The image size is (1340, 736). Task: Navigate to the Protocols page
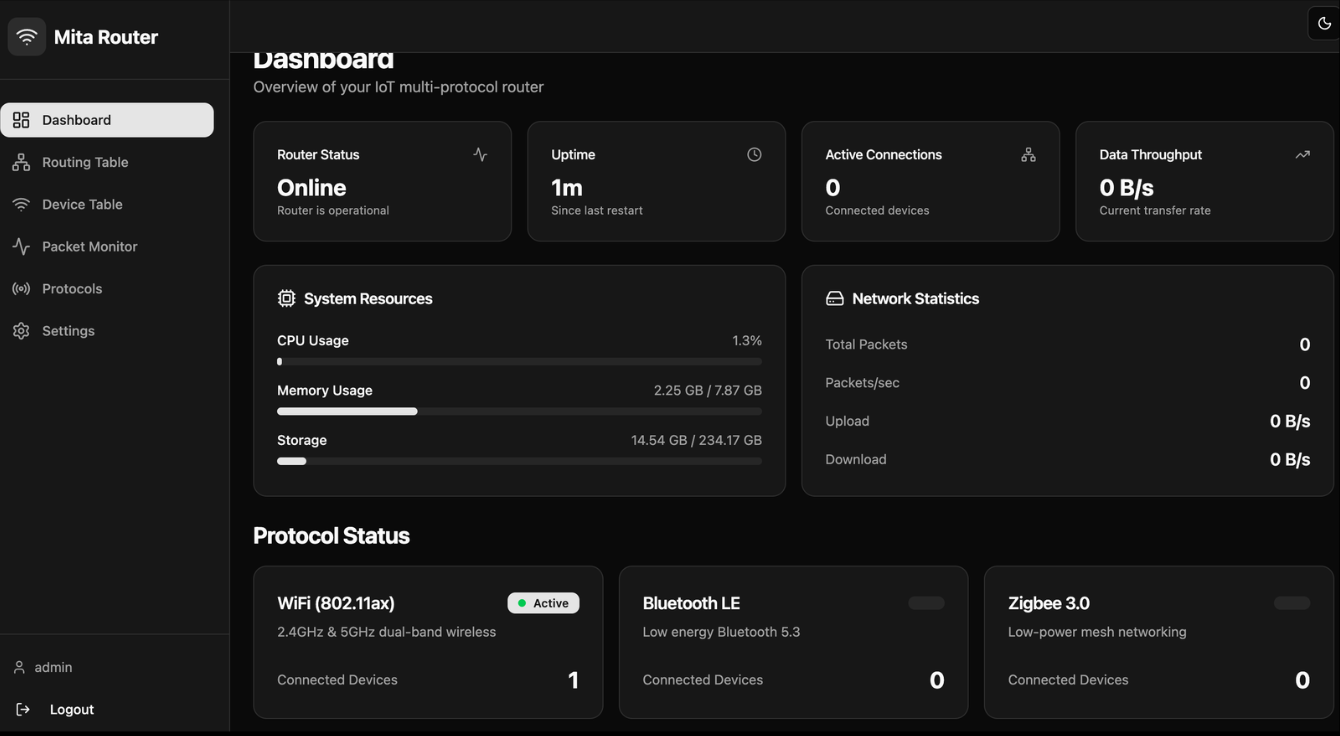72,289
